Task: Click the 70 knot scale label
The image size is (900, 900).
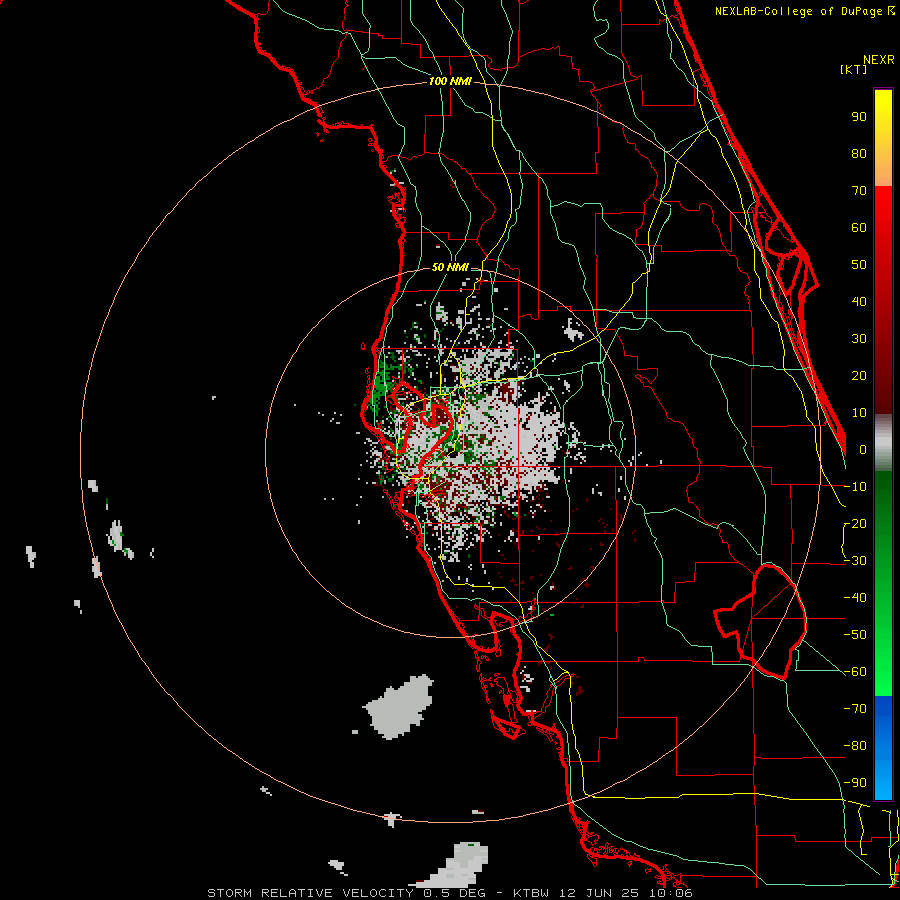Action: 859,191
